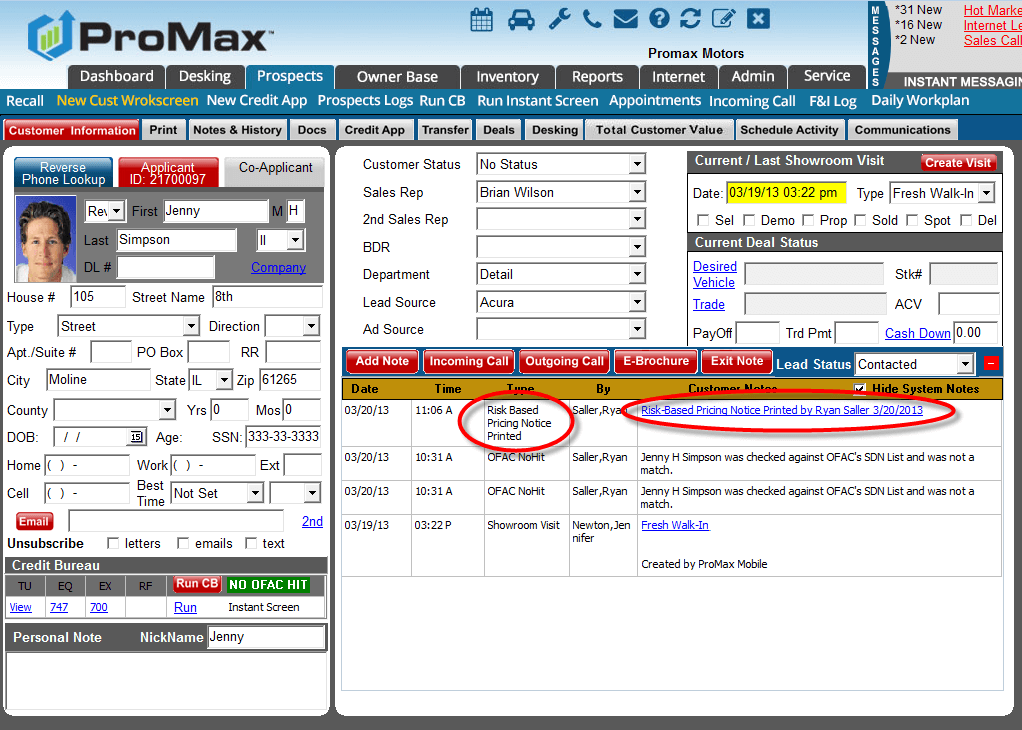The image size is (1022, 730).
Task: Open the envelope mail icon
Action: pyautogui.click(x=626, y=19)
